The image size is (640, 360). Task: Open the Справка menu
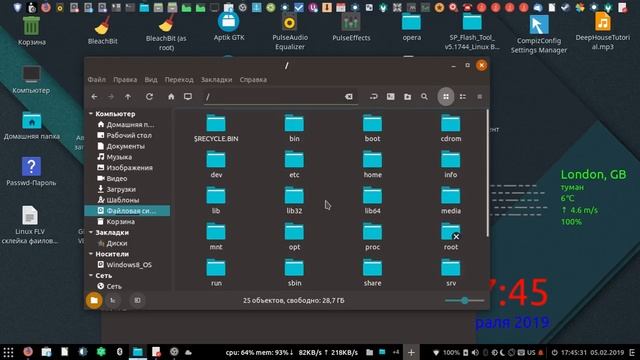pyautogui.click(x=253, y=80)
